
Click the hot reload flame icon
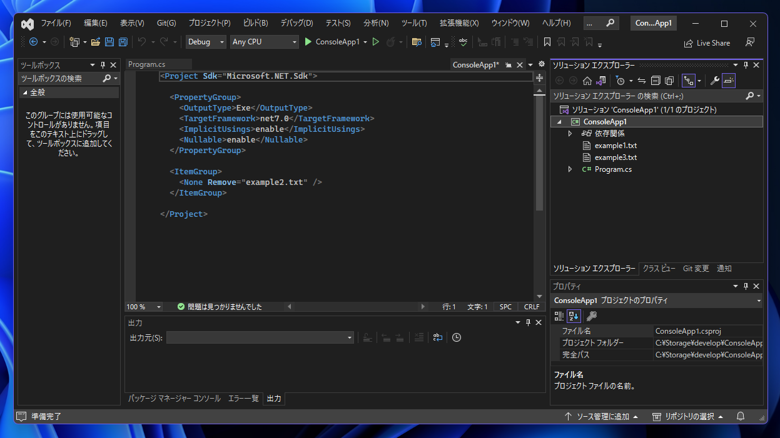click(390, 42)
